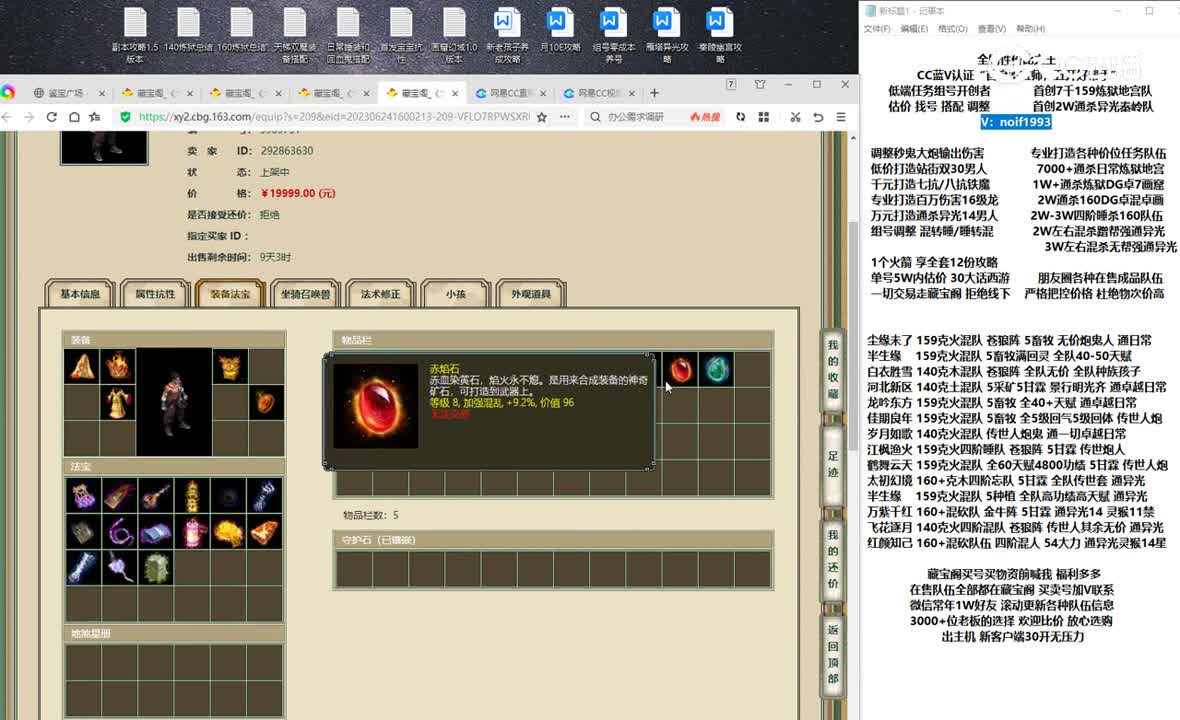This screenshot has height=720, width=1180.
Task: Click the green gem in the 物品栏 inventory
Action: pyautogui.click(x=716, y=369)
